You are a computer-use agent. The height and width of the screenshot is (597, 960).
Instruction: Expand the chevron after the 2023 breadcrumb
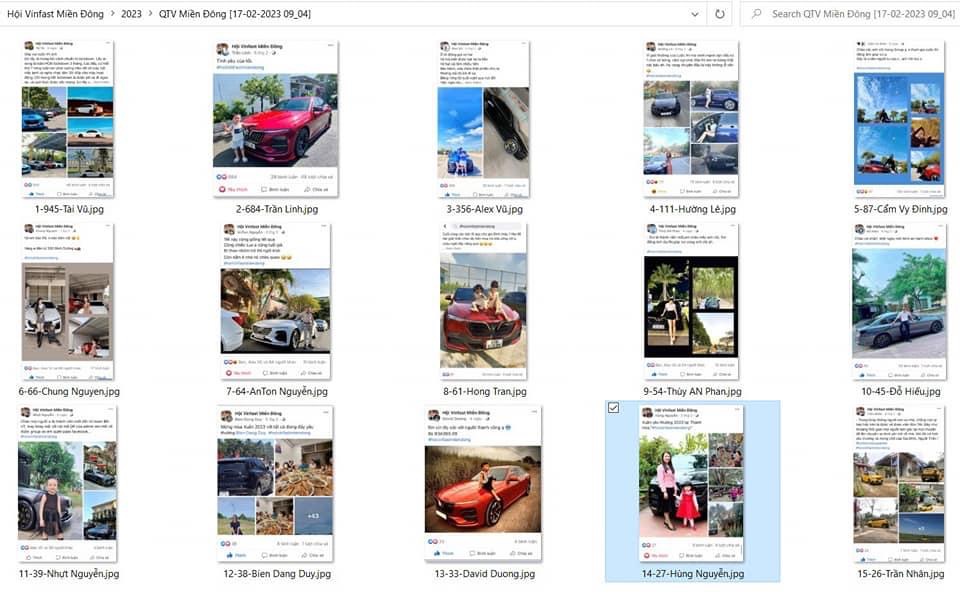coord(150,14)
